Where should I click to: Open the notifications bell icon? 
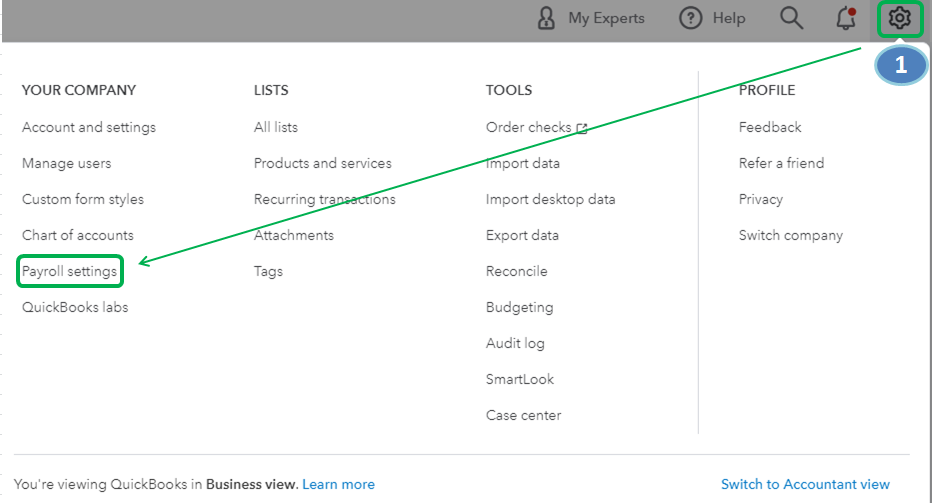(x=846, y=18)
